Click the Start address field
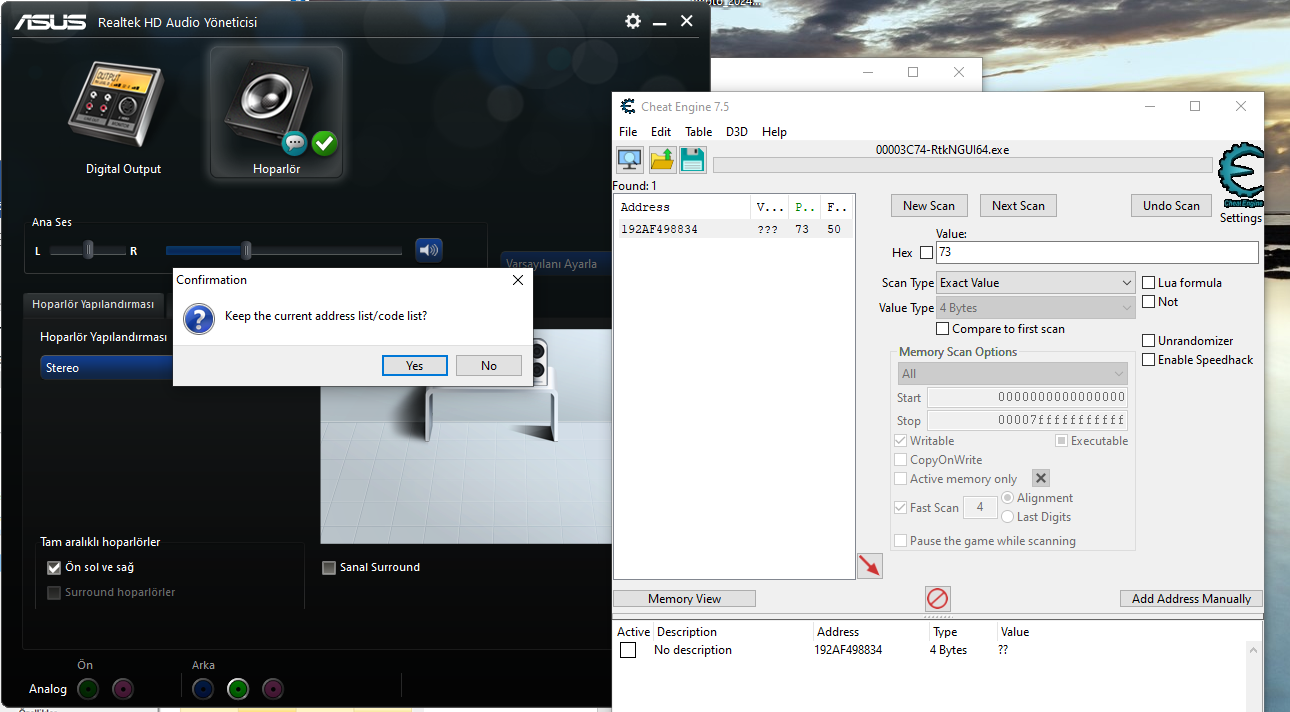 1027,398
